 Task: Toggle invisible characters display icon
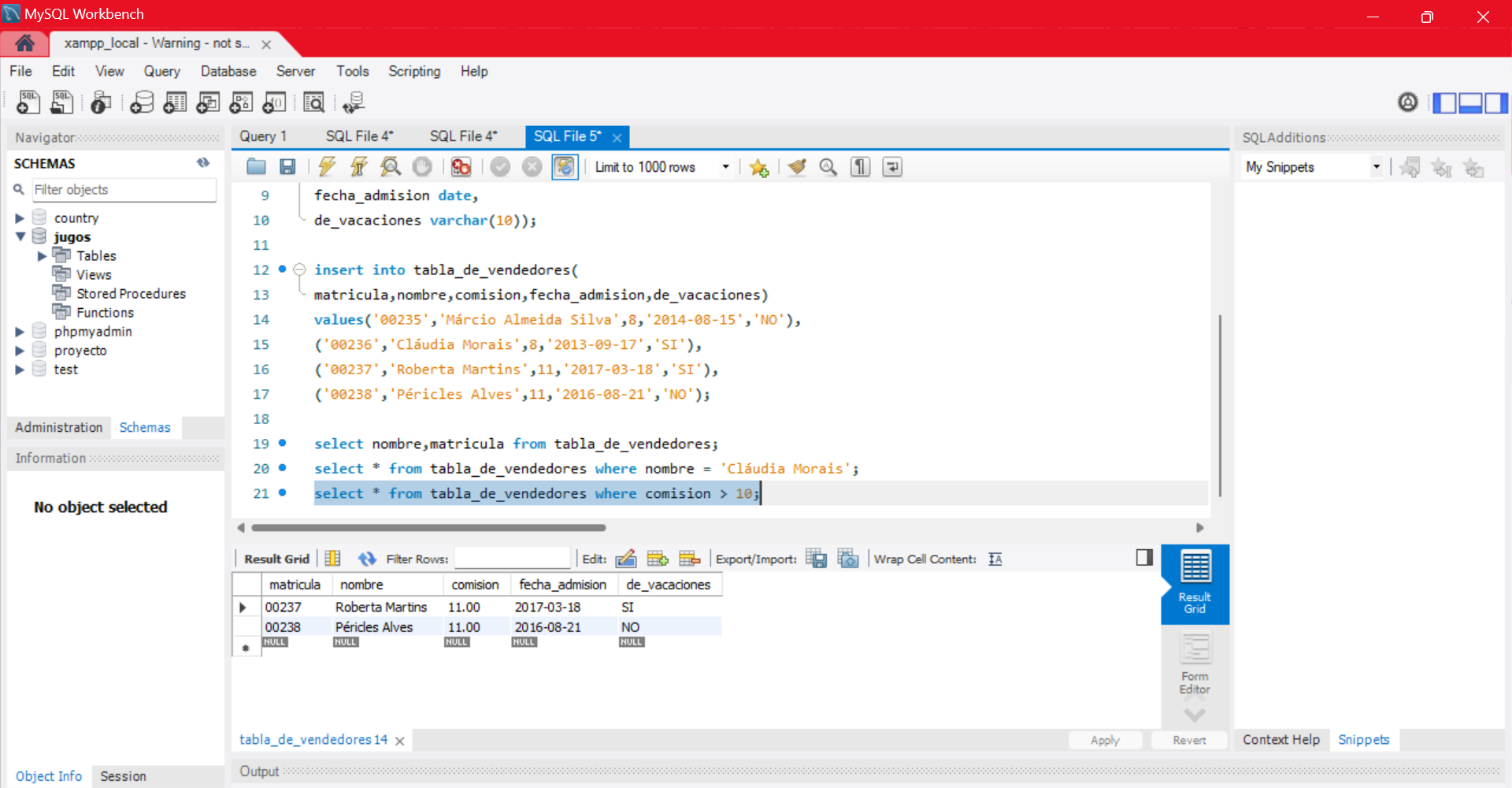coord(860,166)
